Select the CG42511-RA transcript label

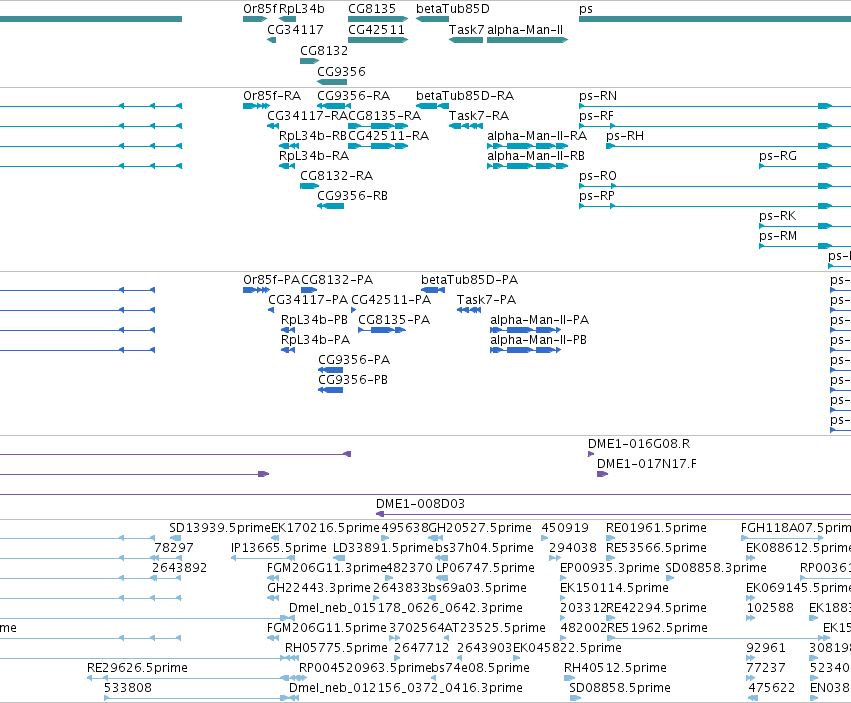click(389, 136)
